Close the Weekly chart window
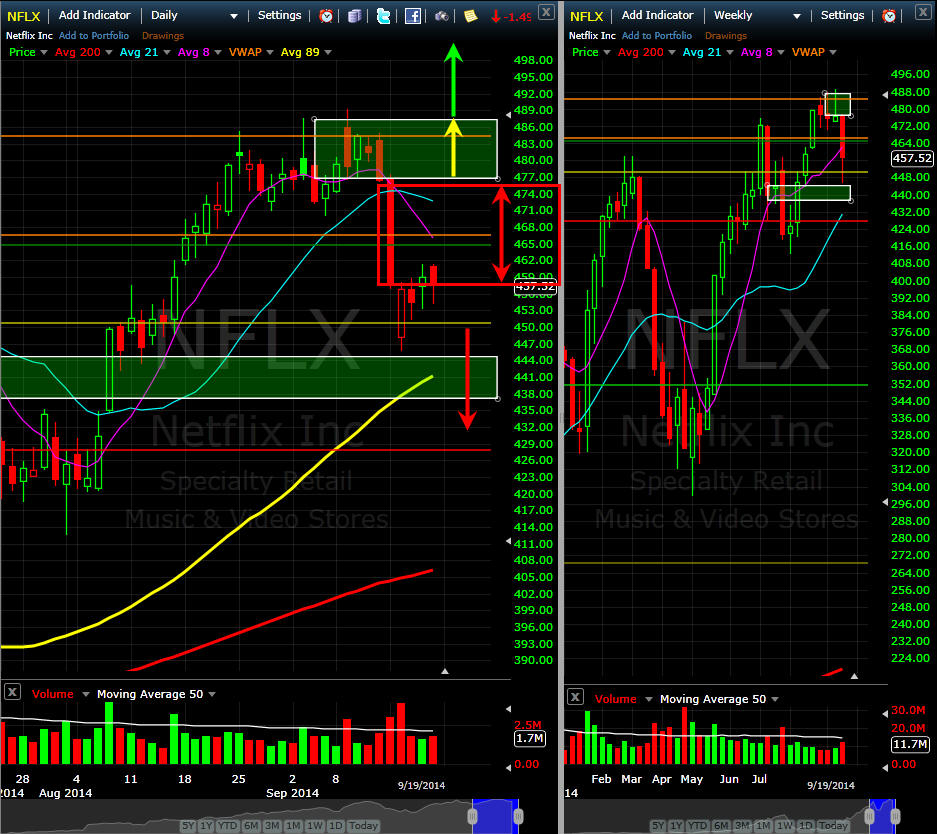This screenshot has width=937, height=834. [923, 11]
